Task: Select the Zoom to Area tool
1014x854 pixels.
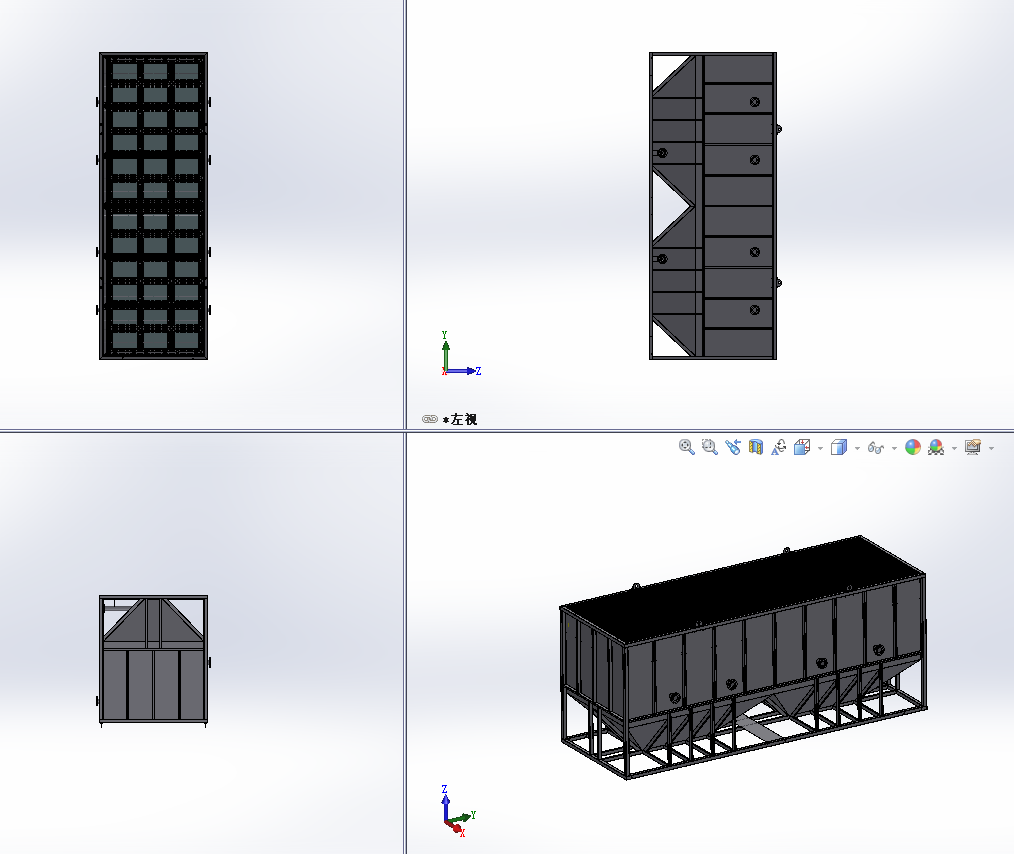Action: (x=710, y=447)
